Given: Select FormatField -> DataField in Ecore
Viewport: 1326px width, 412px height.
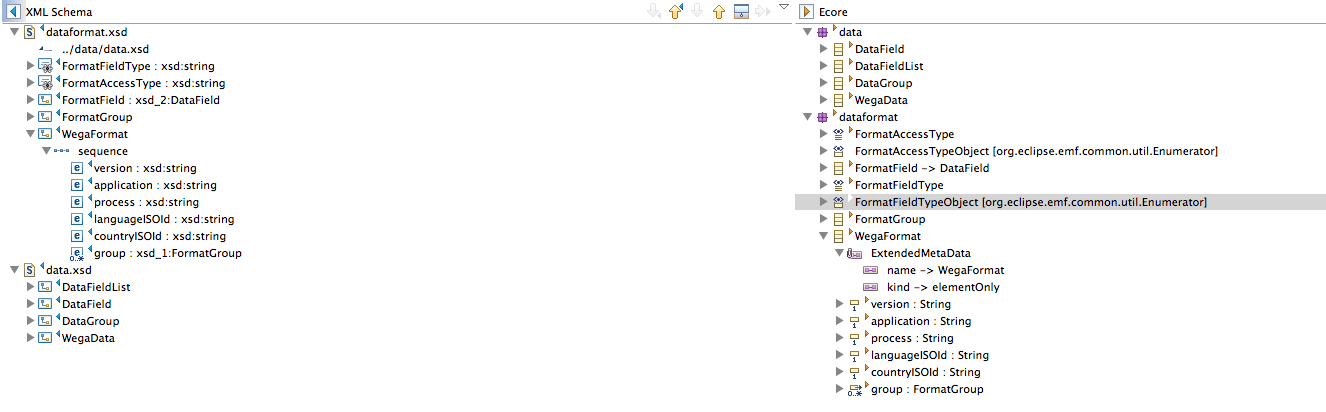Looking at the screenshot, I should click(x=922, y=168).
